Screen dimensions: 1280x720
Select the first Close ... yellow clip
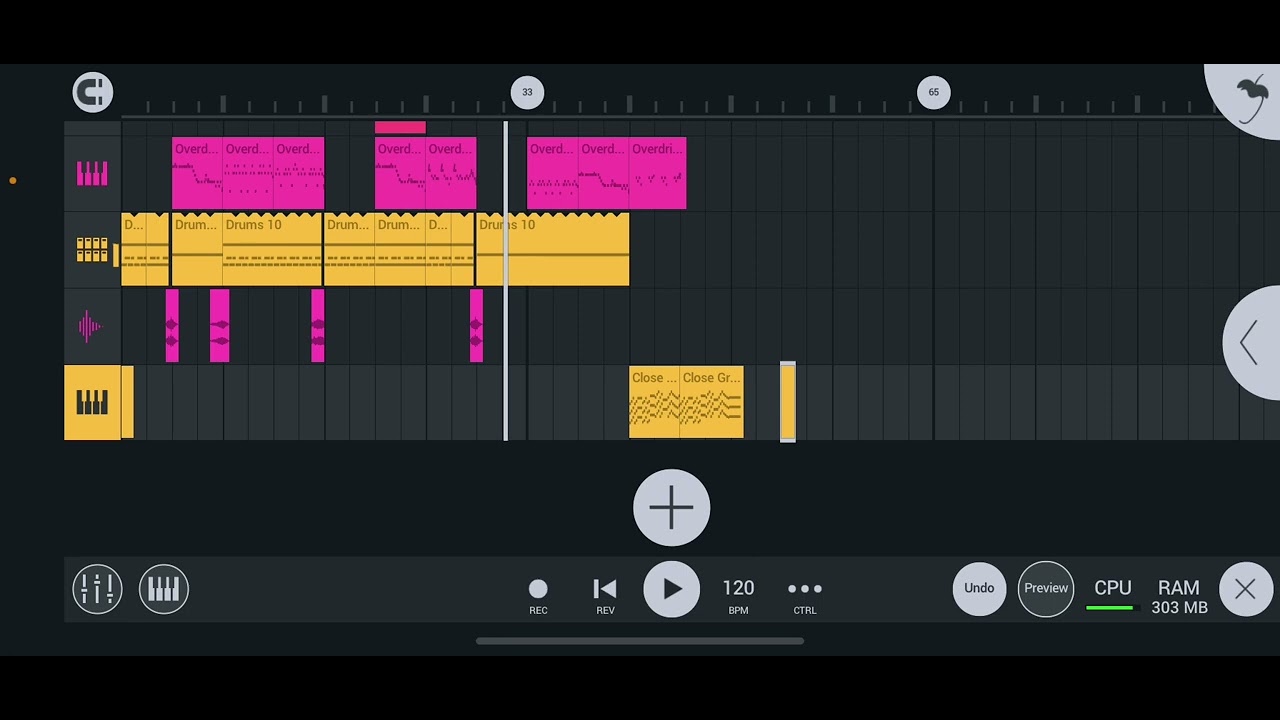click(654, 402)
